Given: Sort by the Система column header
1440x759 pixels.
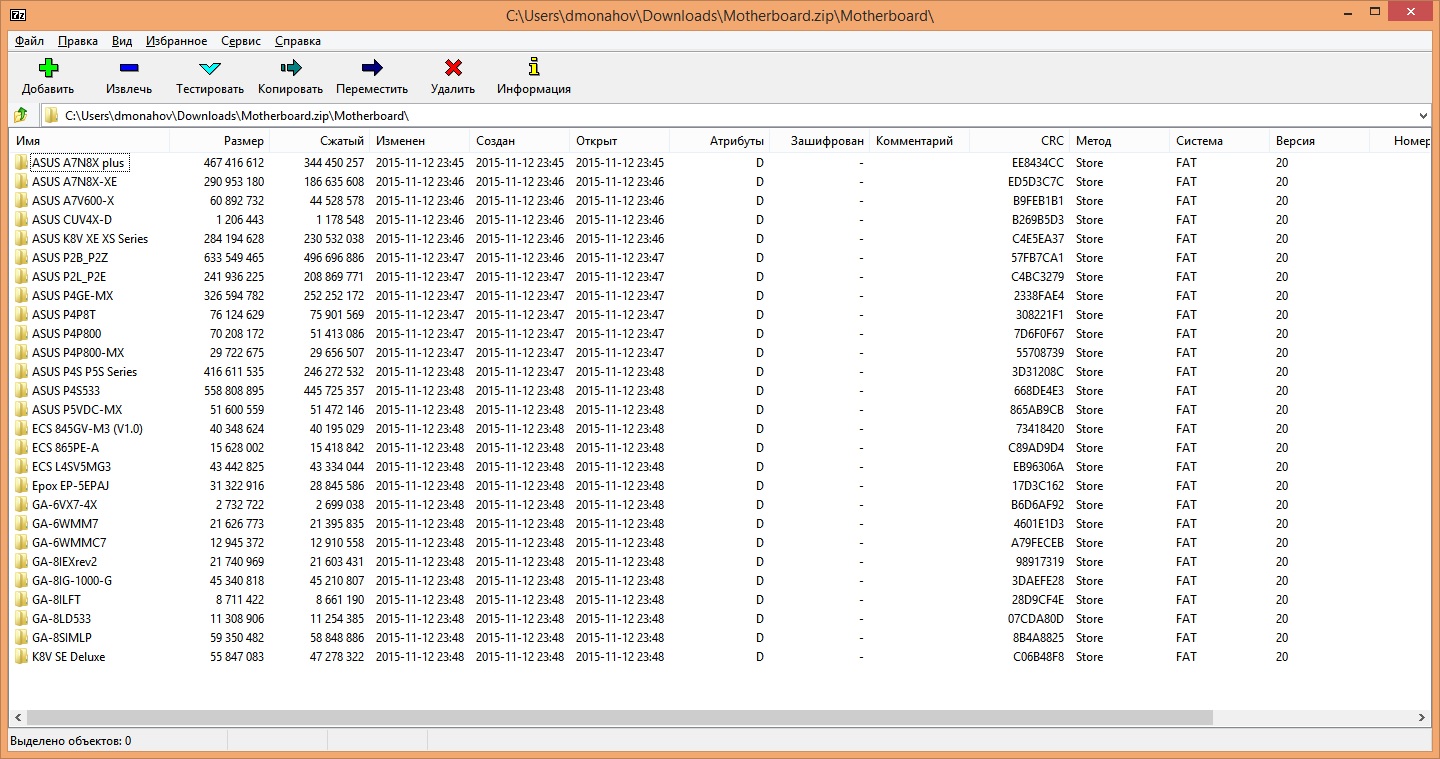Looking at the screenshot, I should point(1220,141).
